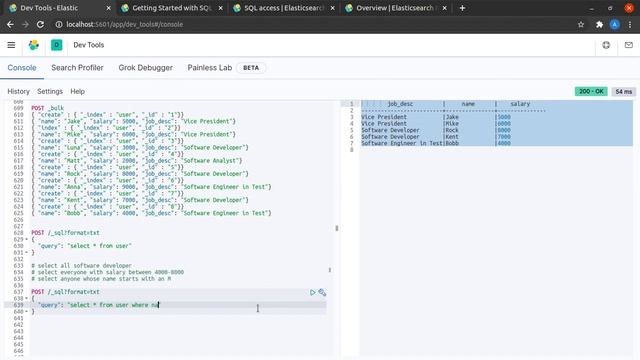The height and width of the screenshot is (360, 640).
Task: View site information icon in address bar
Action: click(59, 24)
